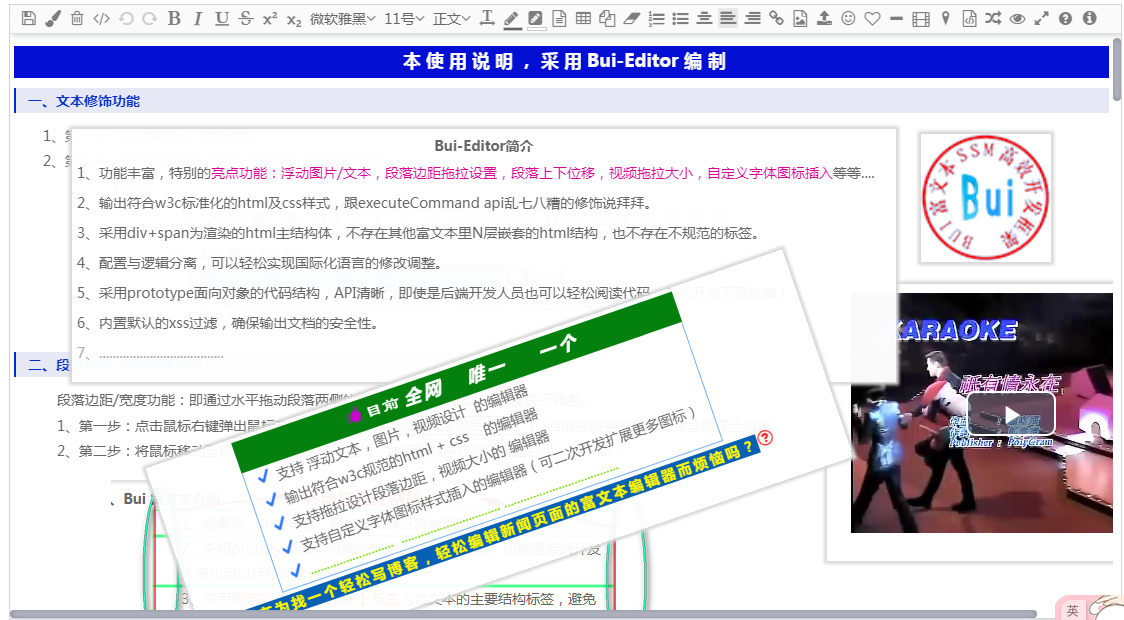Click the shuffle crossed-arrows icon
This screenshot has width=1124, height=620.
[x=993, y=19]
